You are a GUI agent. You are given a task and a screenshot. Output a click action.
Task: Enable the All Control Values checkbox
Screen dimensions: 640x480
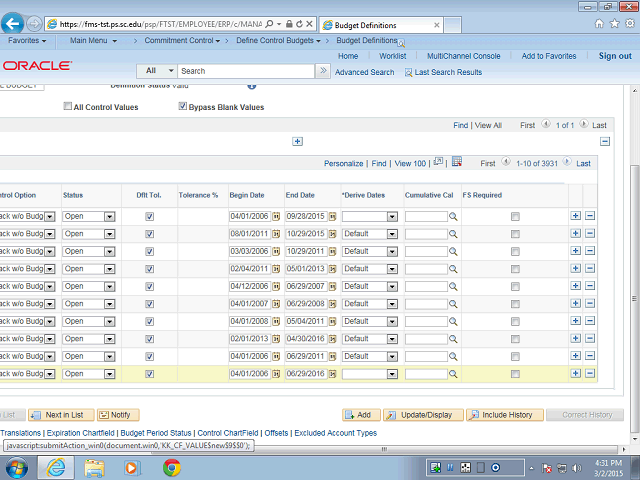pyautogui.click(x=68, y=107)
